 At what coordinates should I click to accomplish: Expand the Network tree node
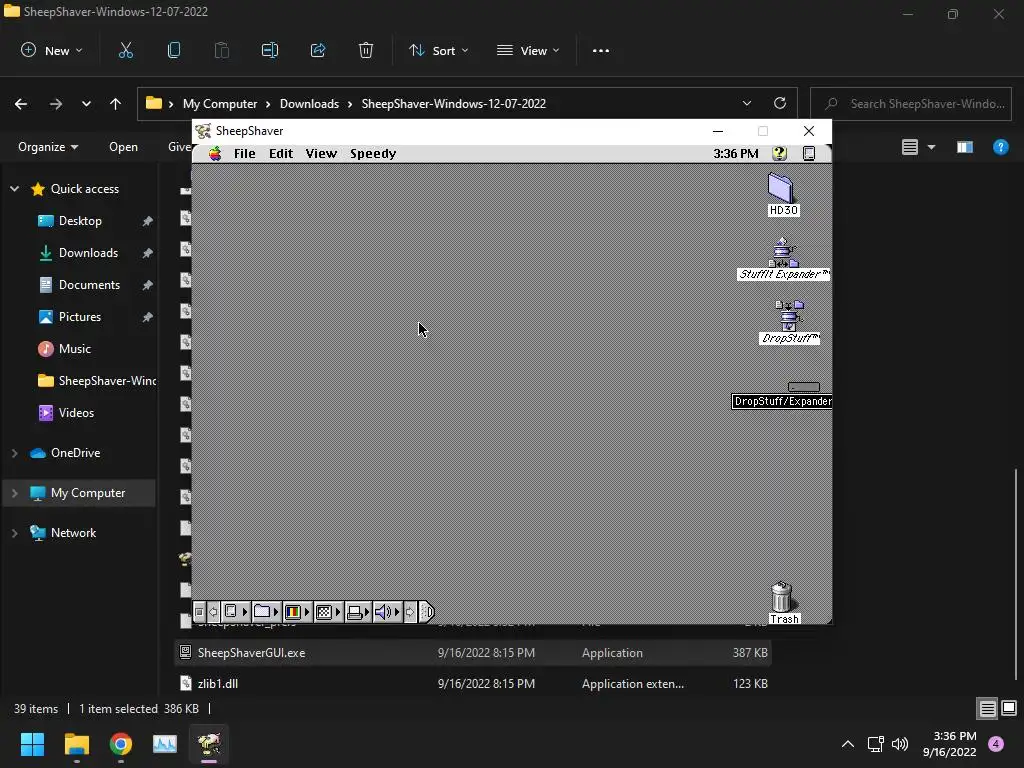pyautogui.click(x=14, y=533)
